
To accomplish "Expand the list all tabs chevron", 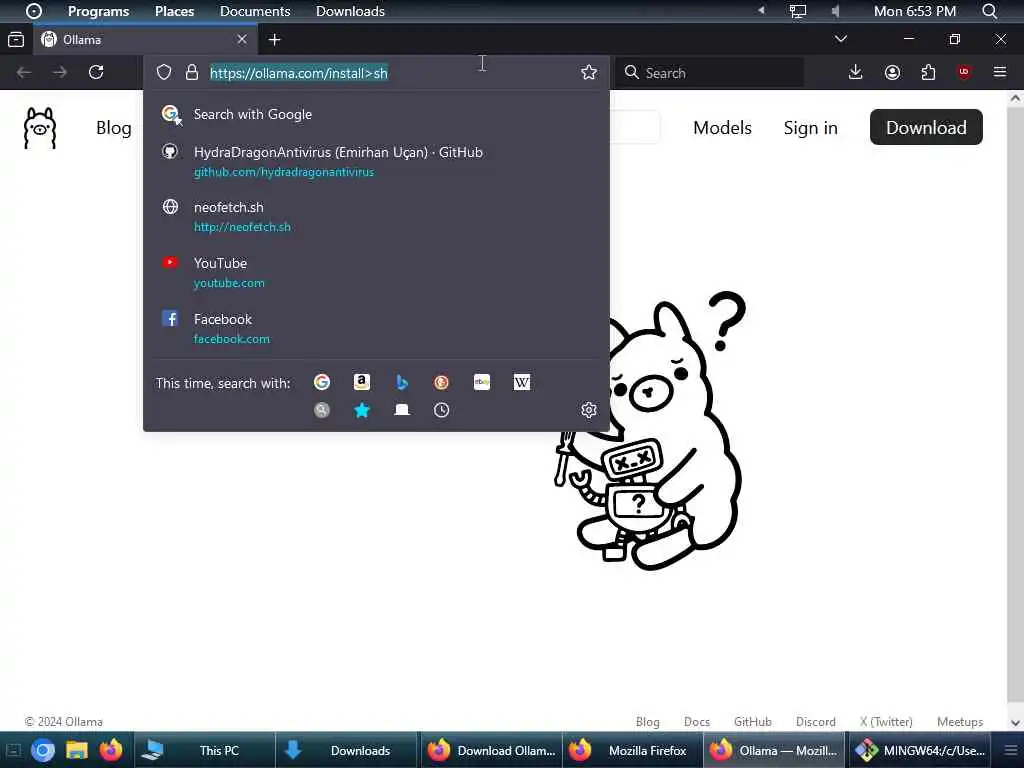I will [840, 39].
